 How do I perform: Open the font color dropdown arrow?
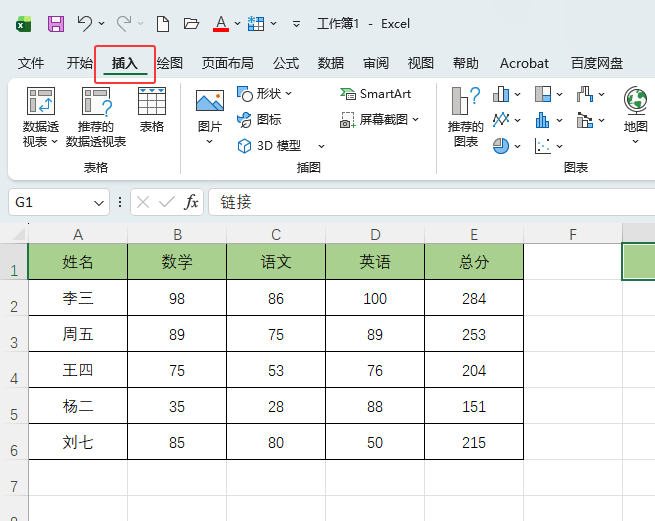click(x=237, y=24)
